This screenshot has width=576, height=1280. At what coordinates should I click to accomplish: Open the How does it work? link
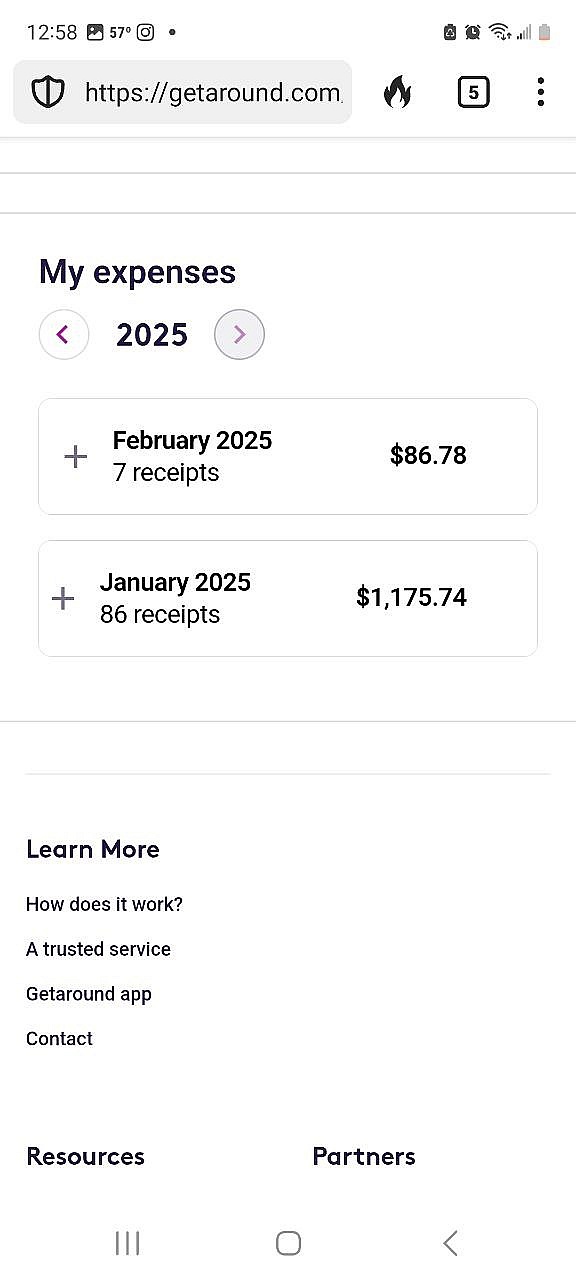click(104, 904)
